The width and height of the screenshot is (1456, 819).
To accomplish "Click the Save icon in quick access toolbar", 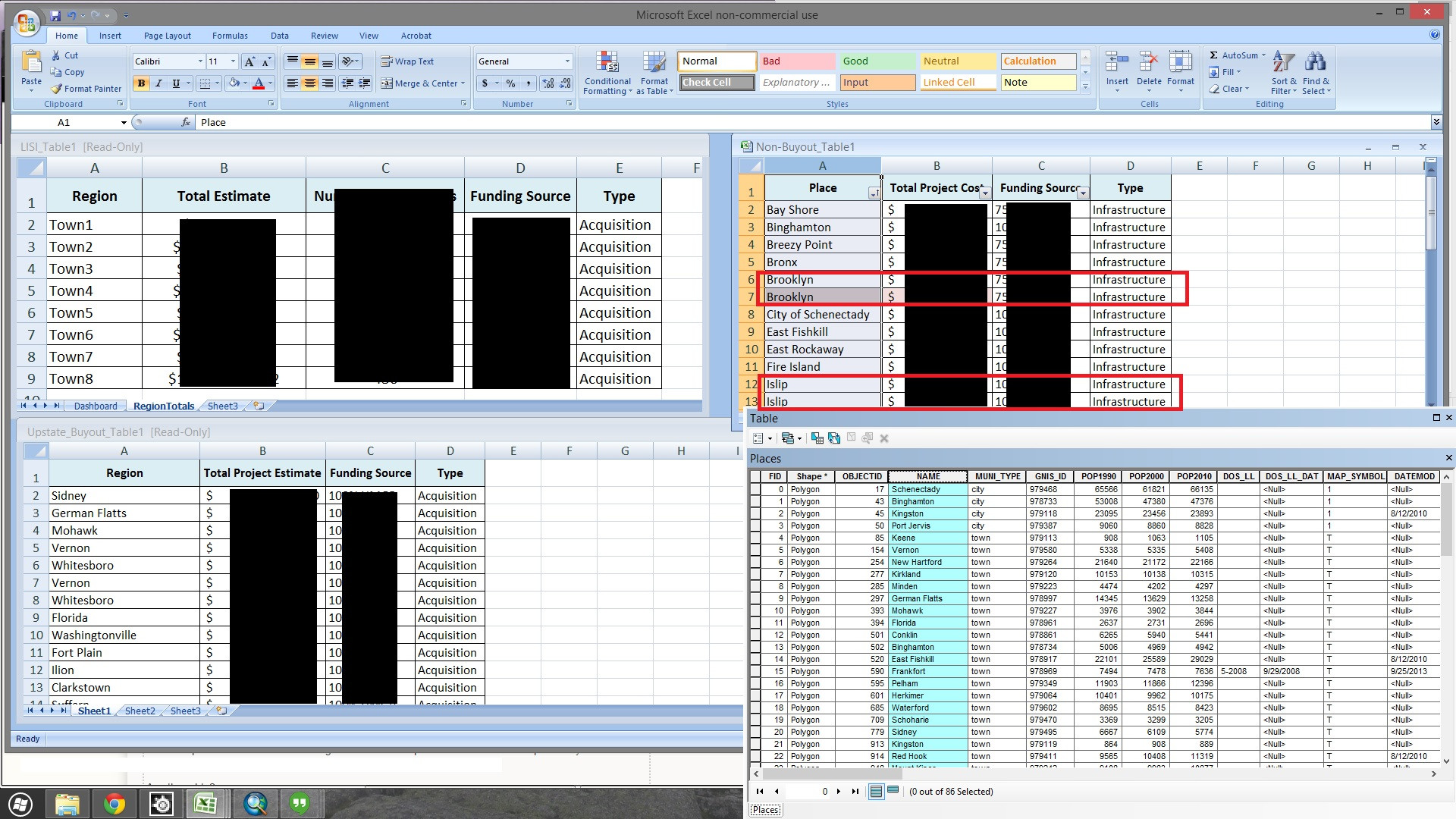I will pyautogui.click(x=55, y=15).
